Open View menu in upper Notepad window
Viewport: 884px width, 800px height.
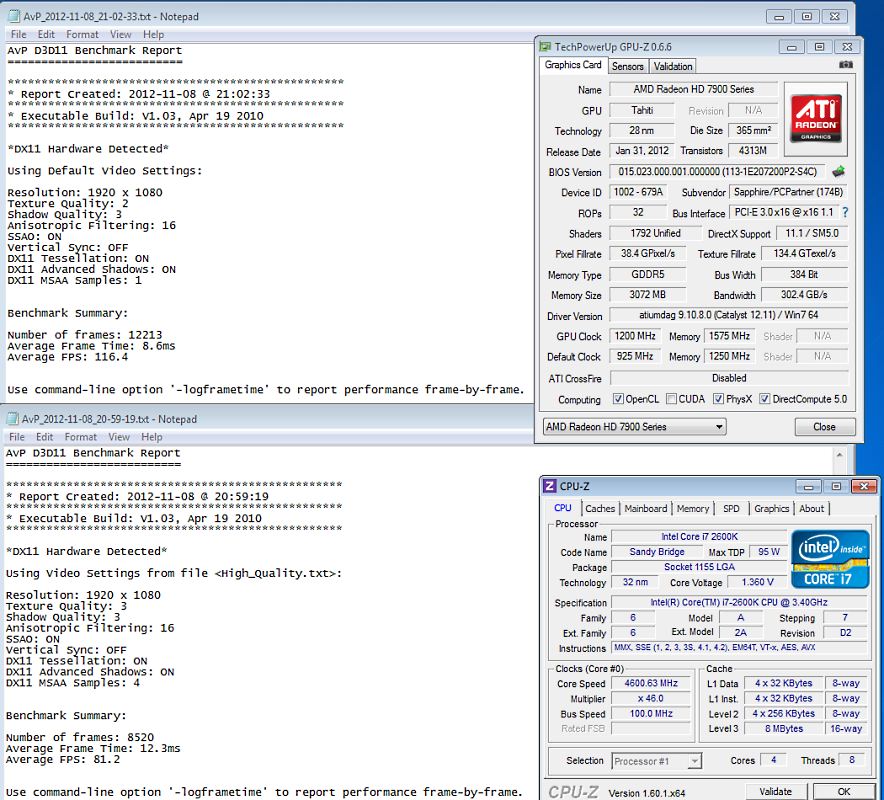121,34
